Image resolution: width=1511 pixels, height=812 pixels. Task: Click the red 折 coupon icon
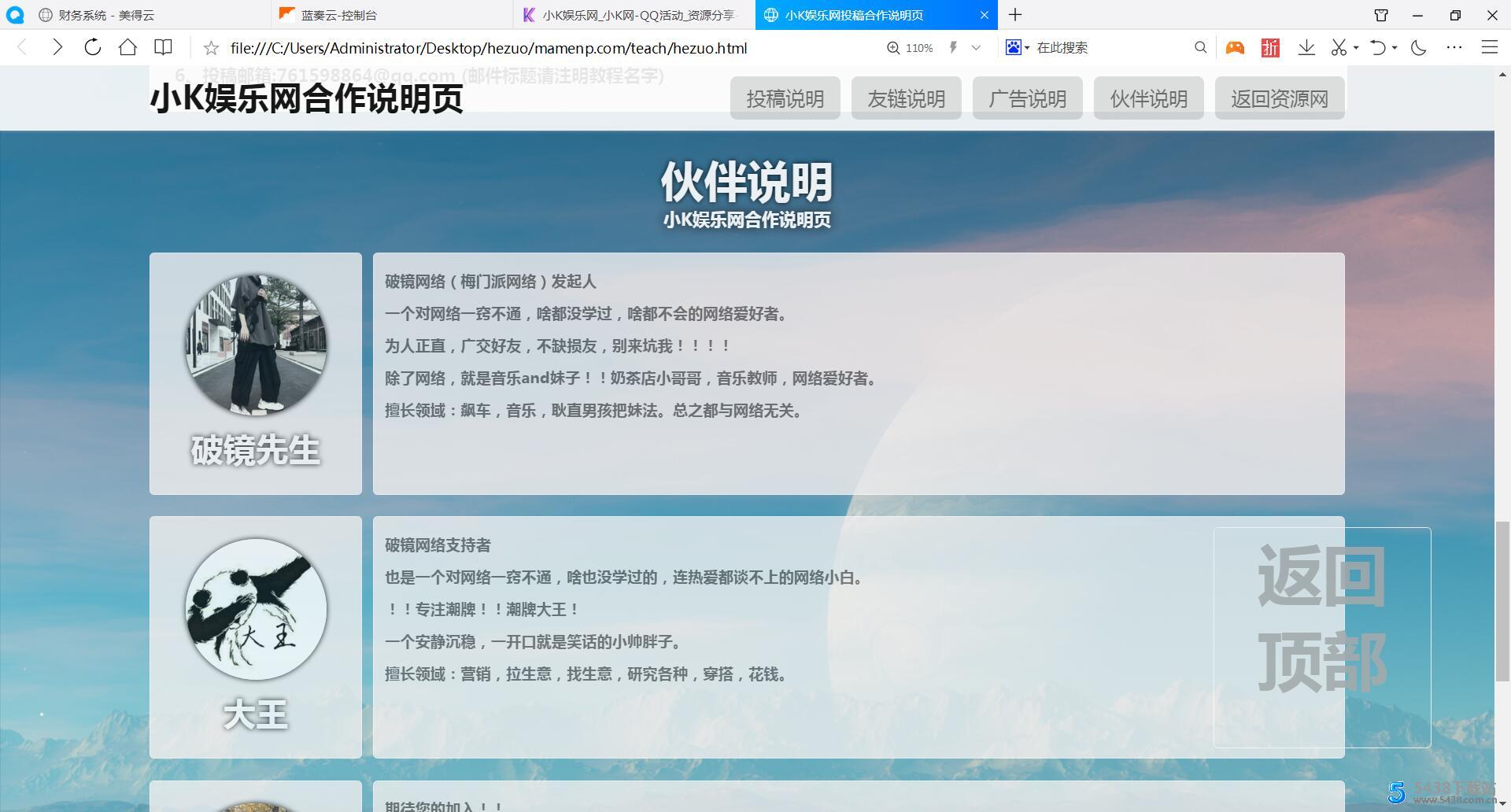click(1269, 47)
